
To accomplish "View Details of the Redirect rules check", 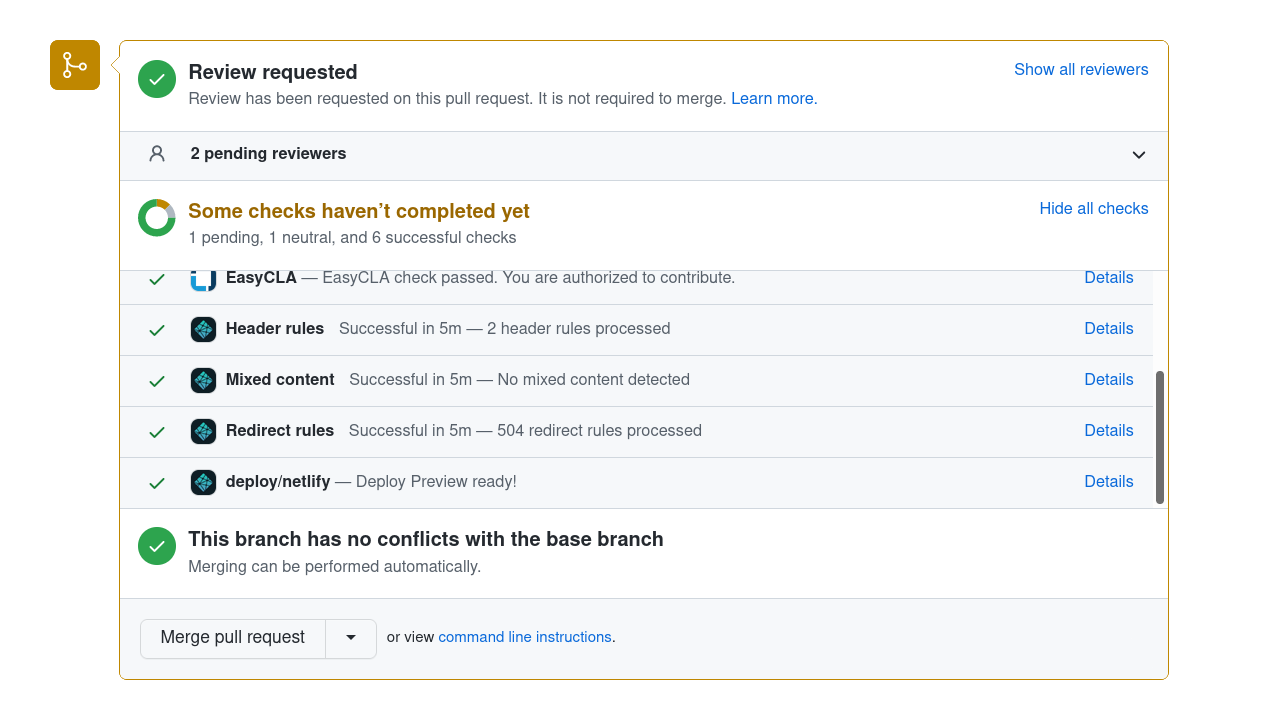I will coord(1108,430).
